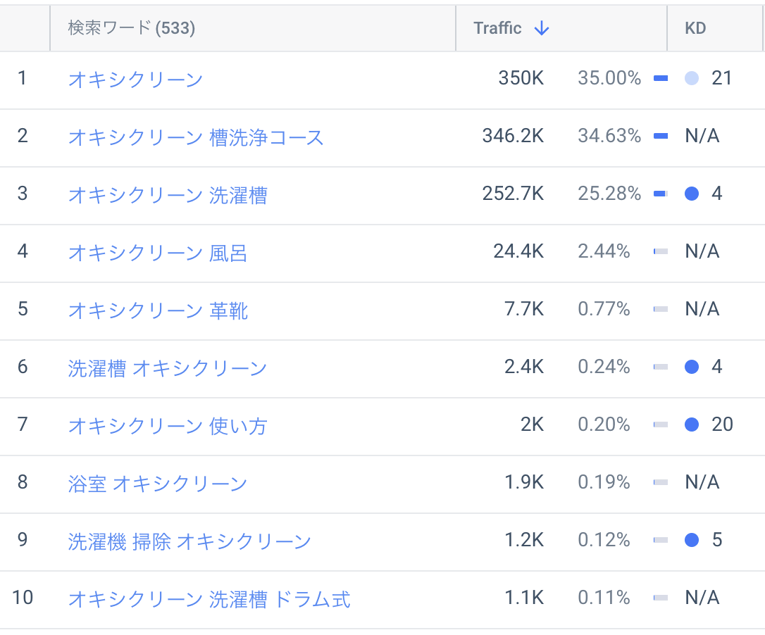Click the 25.28% traffic share bar
The image size is (765, 635).
point(660,194)
